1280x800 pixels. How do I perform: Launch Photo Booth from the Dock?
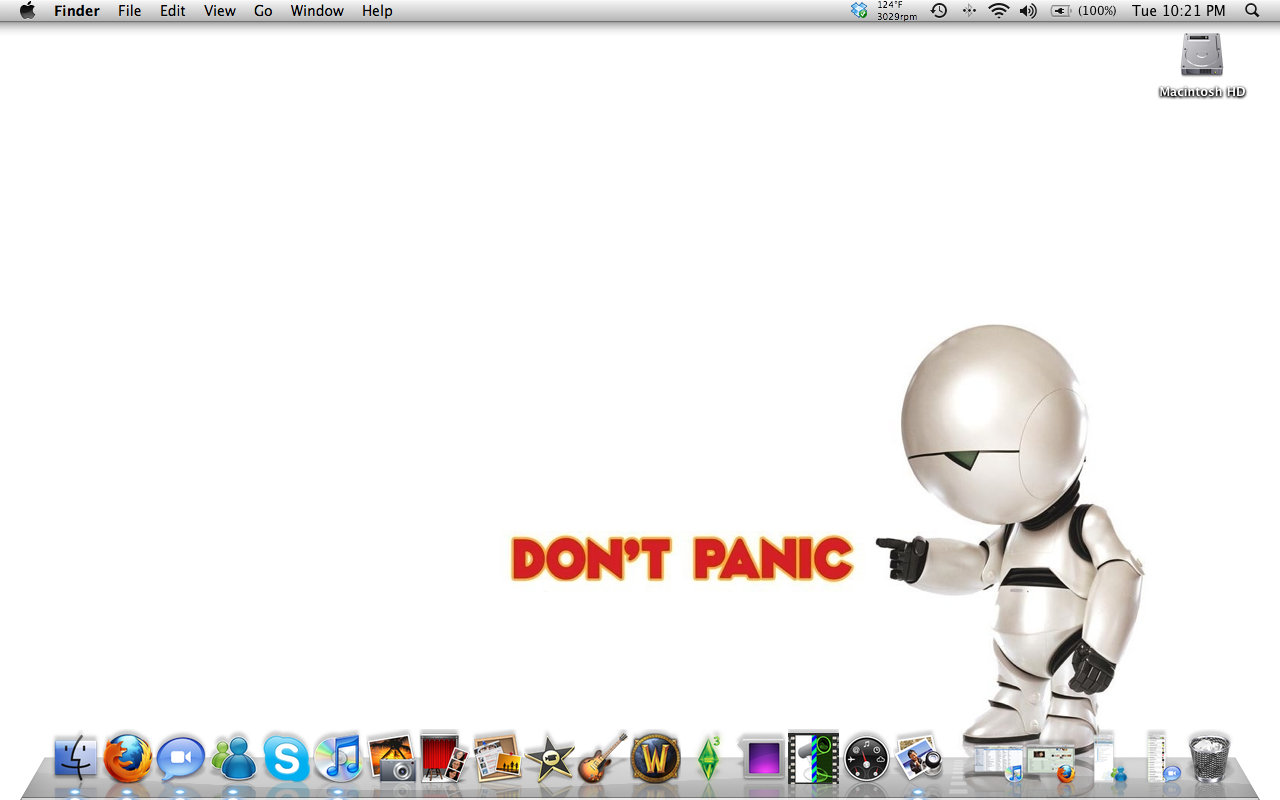(x=443, y=757)
